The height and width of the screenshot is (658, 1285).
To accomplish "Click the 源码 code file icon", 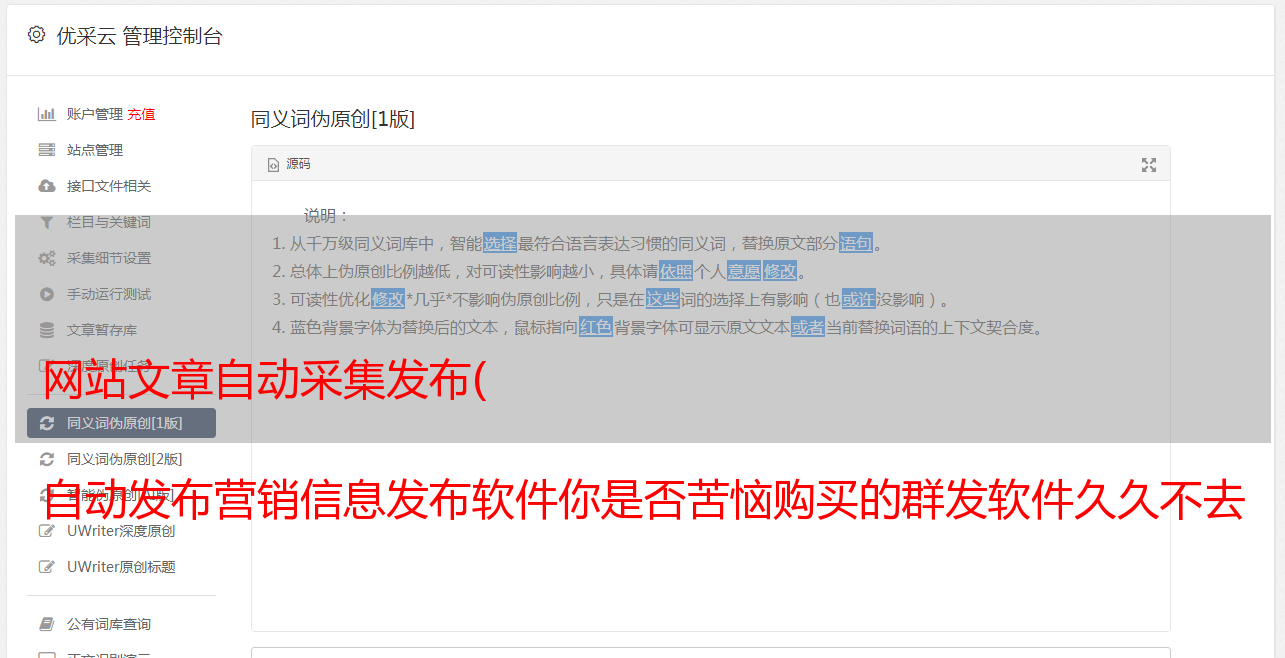I will pyautogui.click(x=273, y=165).
